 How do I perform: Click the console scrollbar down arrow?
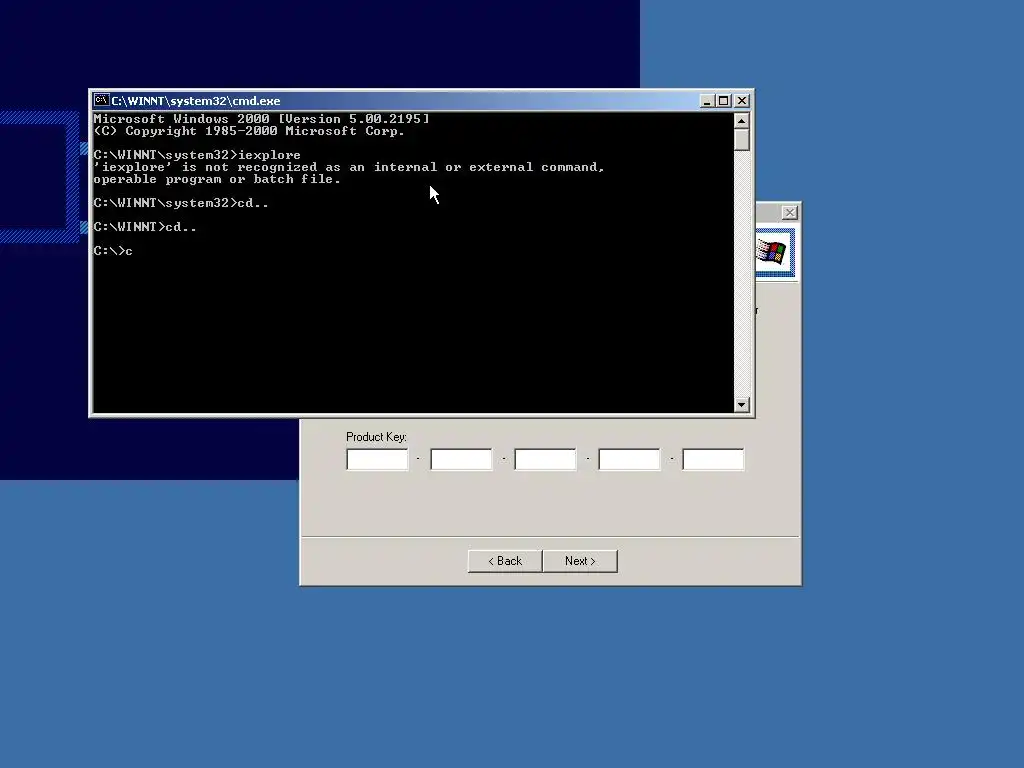pyautogui.click(x=741, y=405)
